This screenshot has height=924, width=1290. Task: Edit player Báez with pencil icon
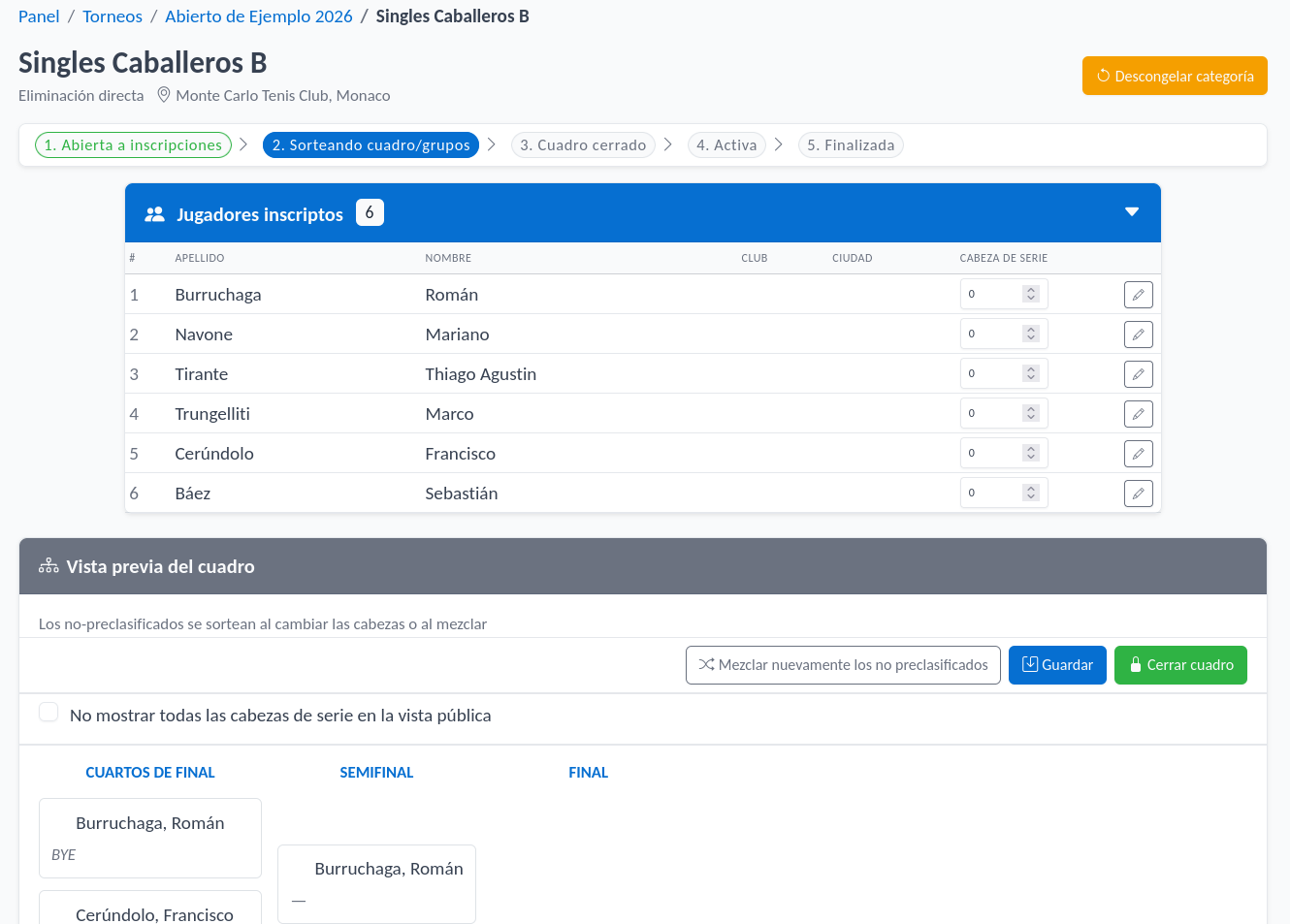[1138, 494]
